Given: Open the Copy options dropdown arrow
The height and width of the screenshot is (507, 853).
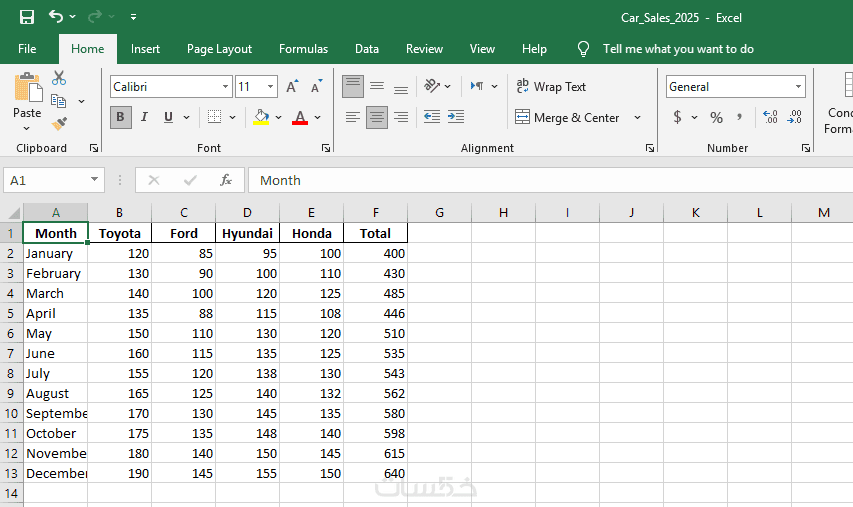Looking at the screenshot, I should [82, 101].
